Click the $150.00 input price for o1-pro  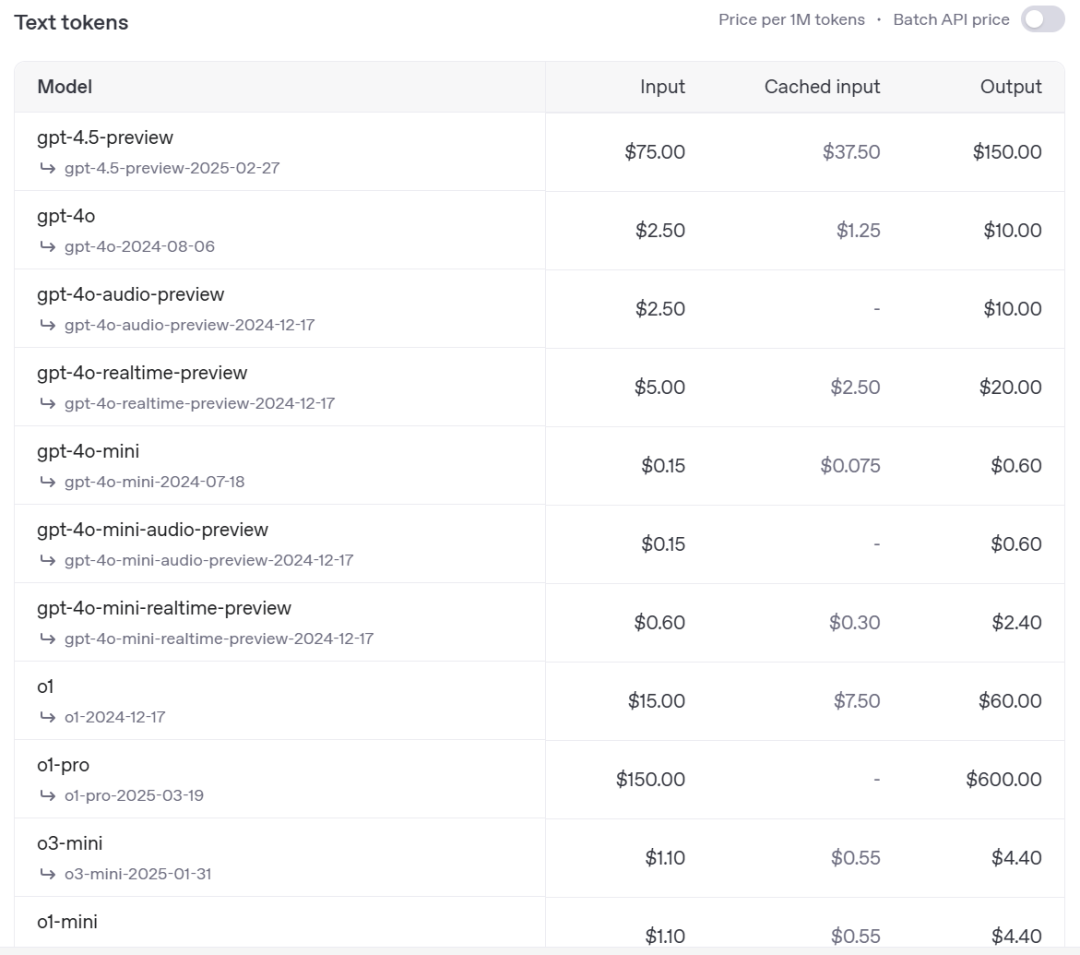click(650, 779)
